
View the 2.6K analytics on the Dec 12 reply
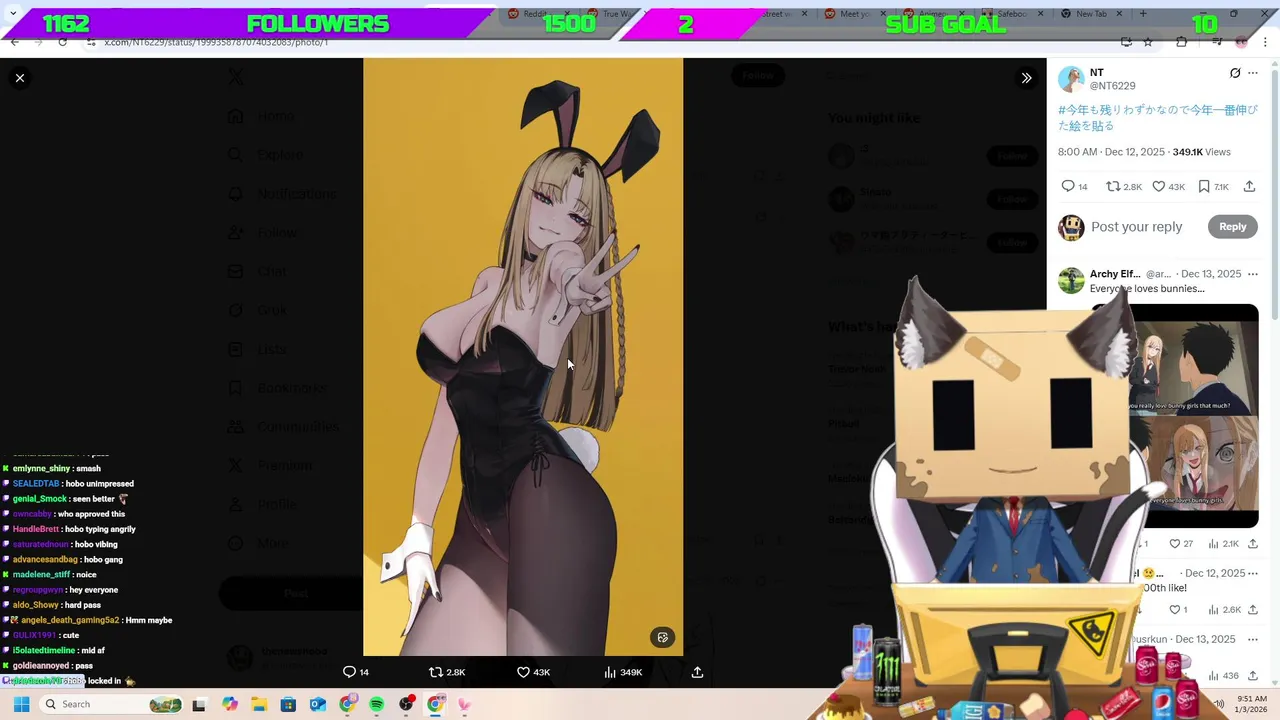[1224, 610]
